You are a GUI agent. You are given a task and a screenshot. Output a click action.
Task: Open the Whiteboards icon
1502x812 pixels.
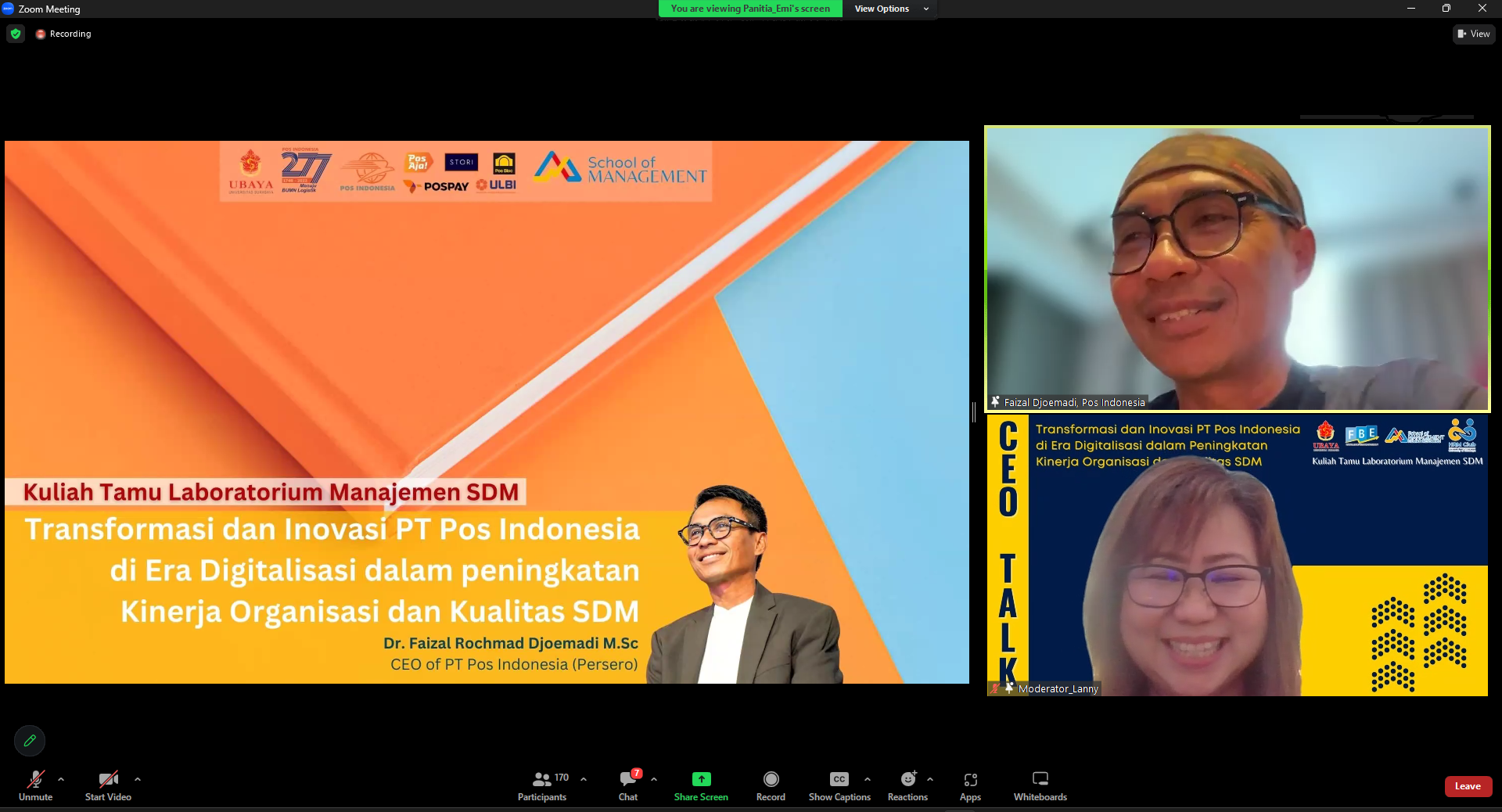tap(1040, 778)
